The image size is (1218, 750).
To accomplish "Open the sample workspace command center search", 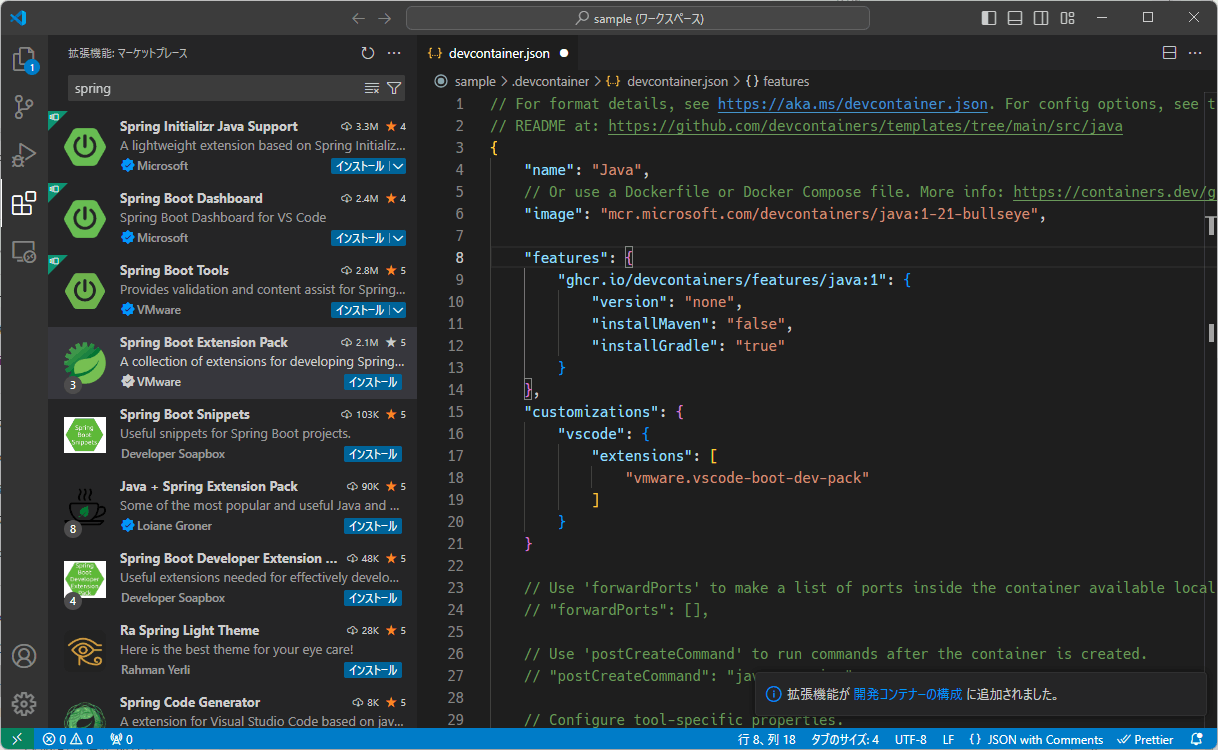I will point(638,18).
